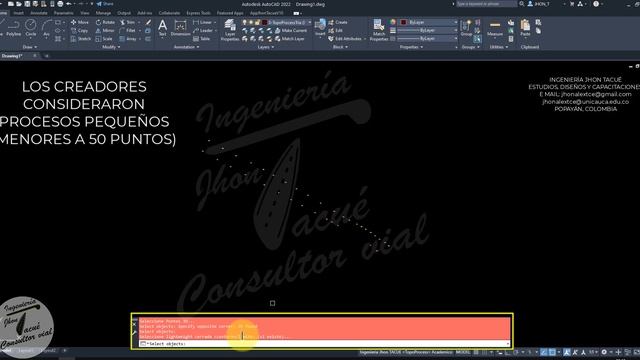
Task: Toggle layer lock padlock icon
Action: 258,22
